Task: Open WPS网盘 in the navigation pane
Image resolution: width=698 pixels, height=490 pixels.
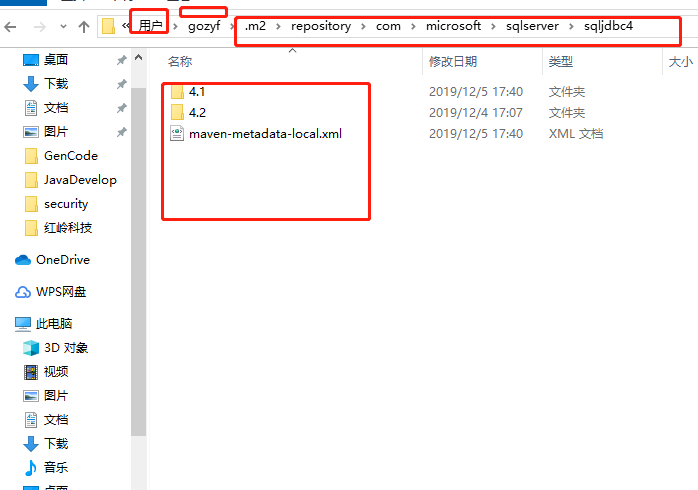Action: (61, 292)
